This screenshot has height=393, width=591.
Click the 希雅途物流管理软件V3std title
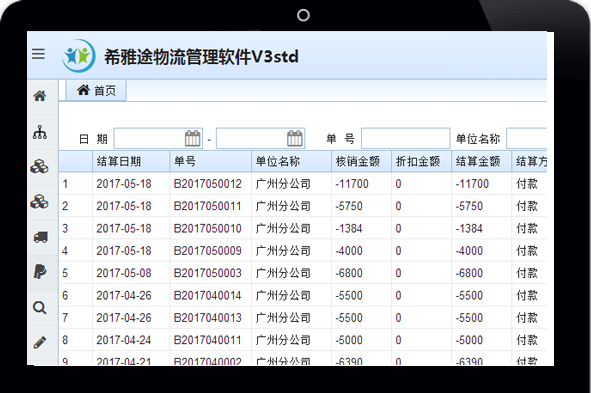(x=201, y=57)
